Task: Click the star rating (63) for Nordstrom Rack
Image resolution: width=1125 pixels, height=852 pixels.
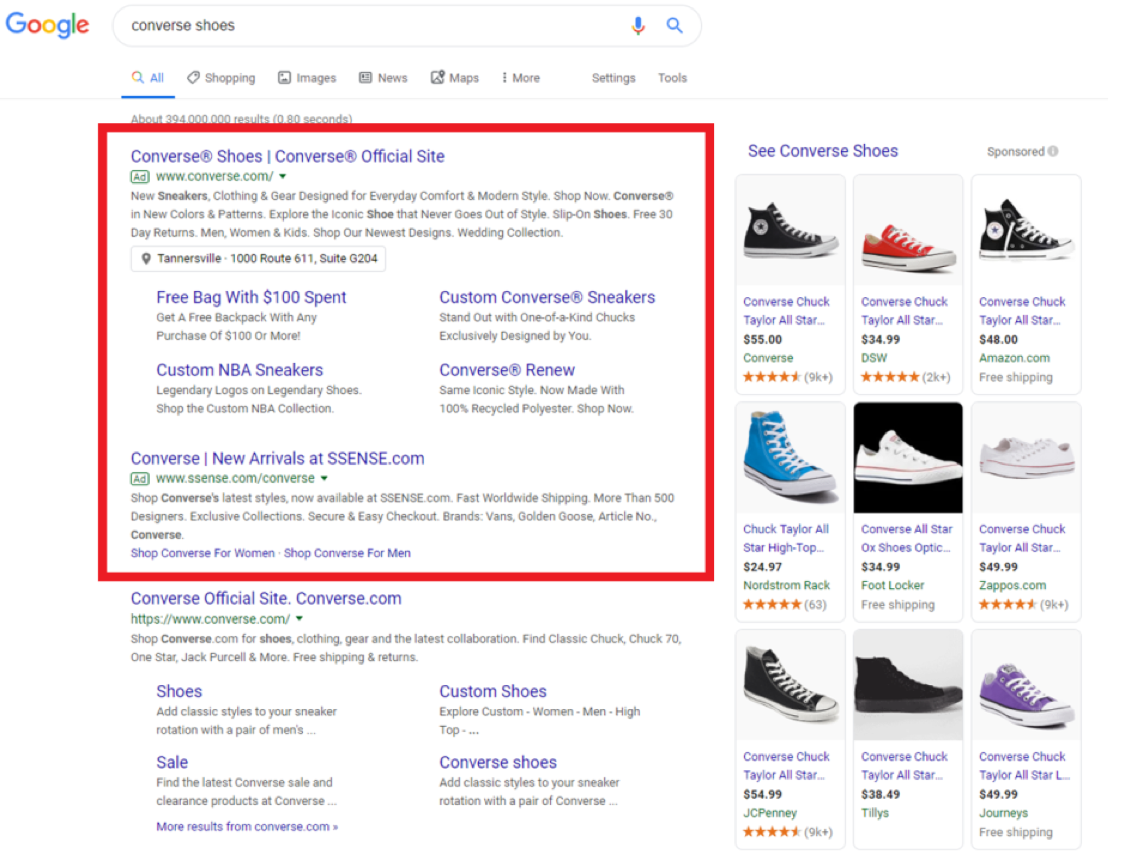Action: click(x=785, y=604)
